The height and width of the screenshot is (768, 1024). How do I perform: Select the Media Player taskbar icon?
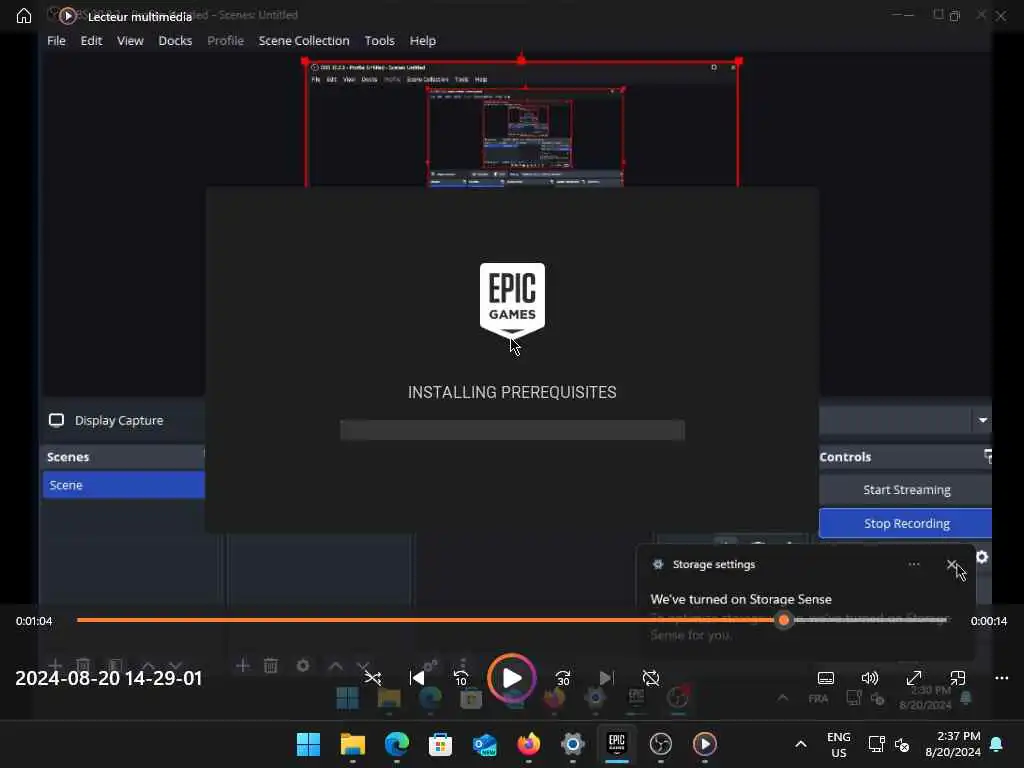[705, 744]
